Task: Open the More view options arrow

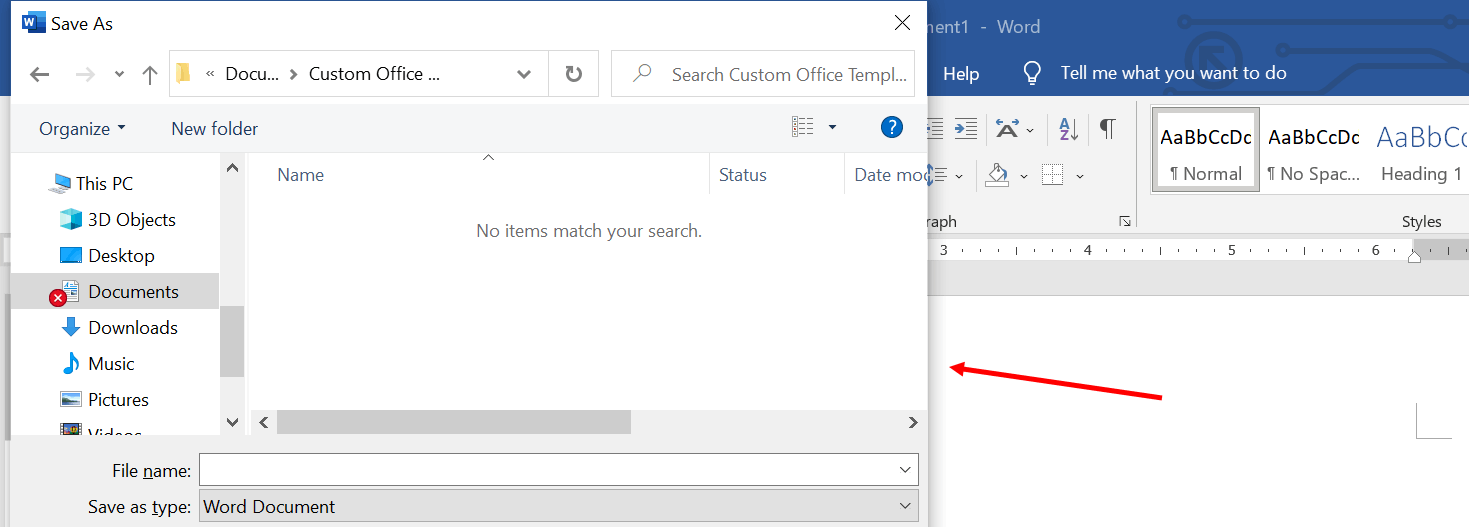Action: coord(832,127)
